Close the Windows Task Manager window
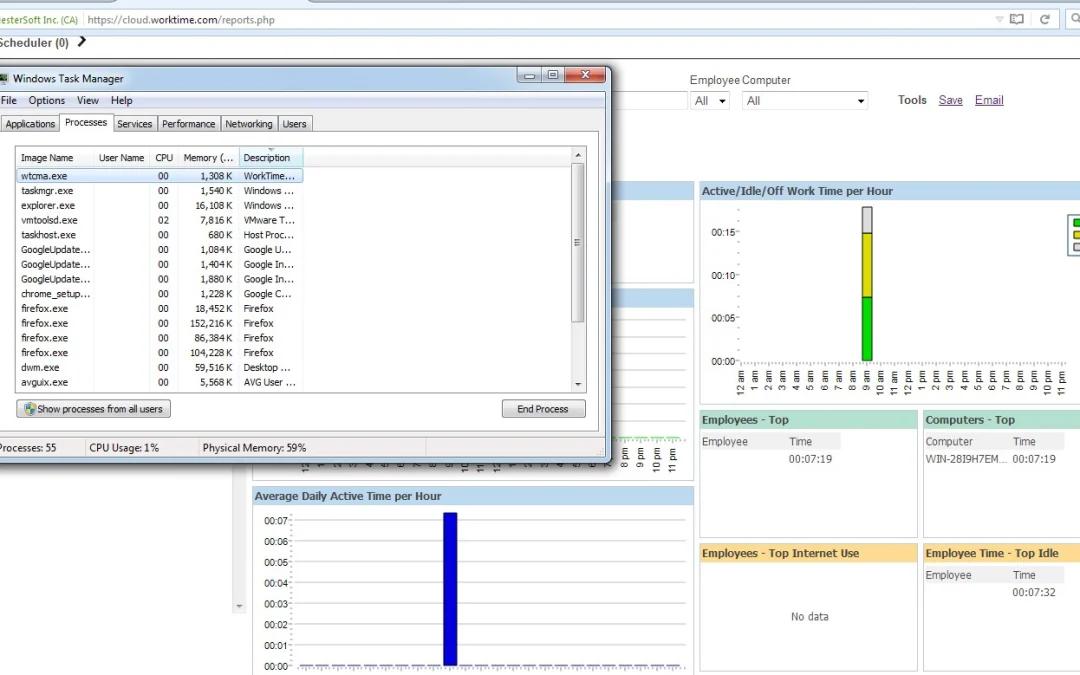This screenshot has height=675, width=1080. point(585,74)
